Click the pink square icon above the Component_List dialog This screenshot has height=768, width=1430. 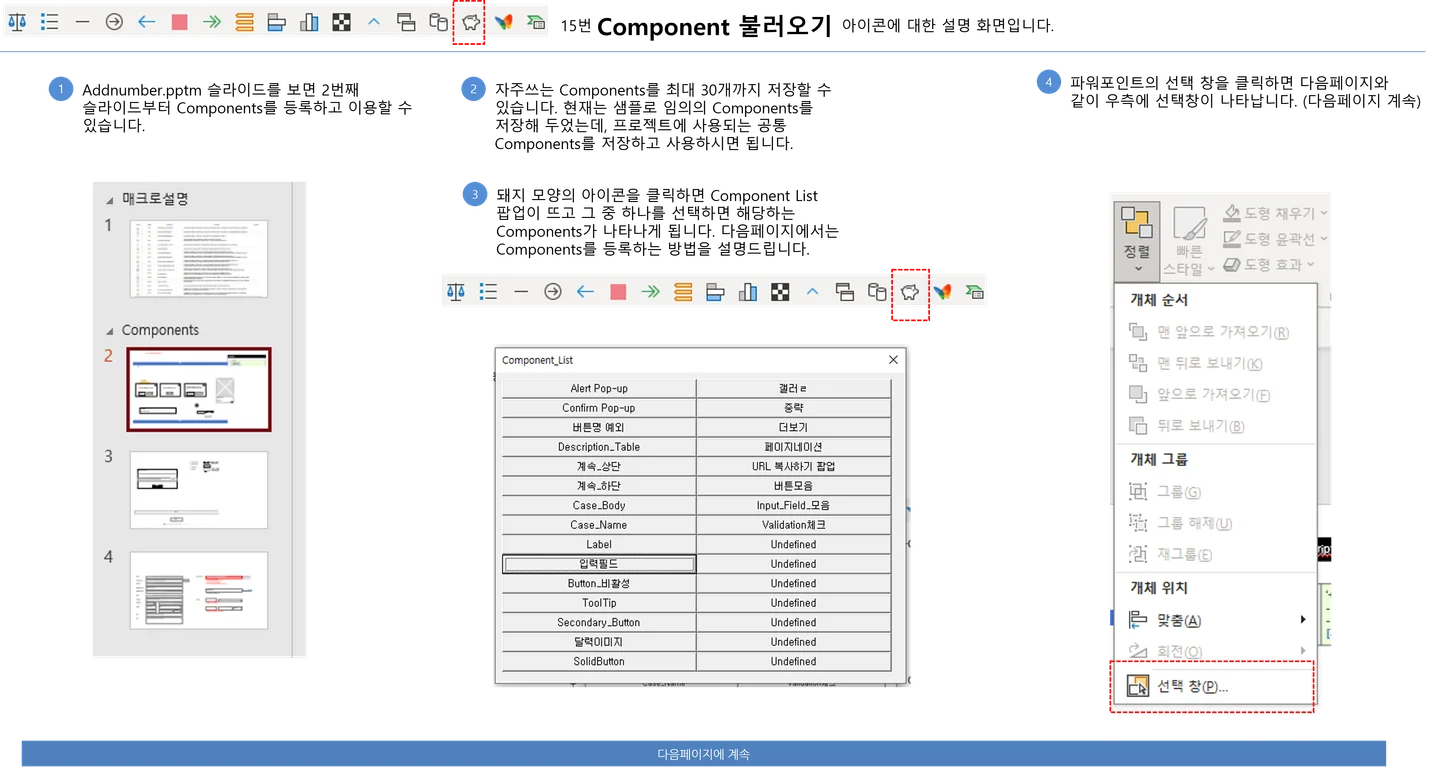coord(618,292)
